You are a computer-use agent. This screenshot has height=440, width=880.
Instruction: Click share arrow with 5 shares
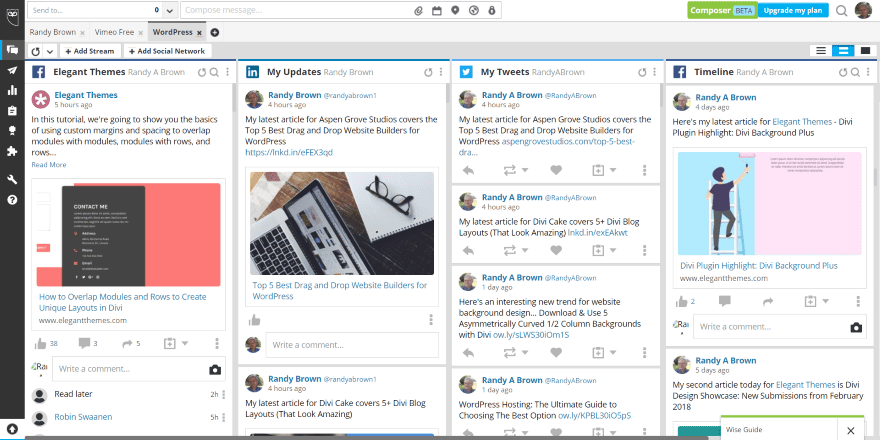coord(127,343)
